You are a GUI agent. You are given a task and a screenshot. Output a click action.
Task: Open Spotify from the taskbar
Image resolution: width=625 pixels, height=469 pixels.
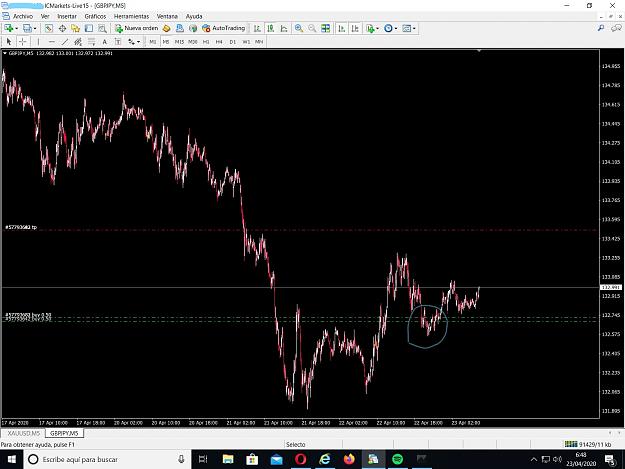click(397, 459)
